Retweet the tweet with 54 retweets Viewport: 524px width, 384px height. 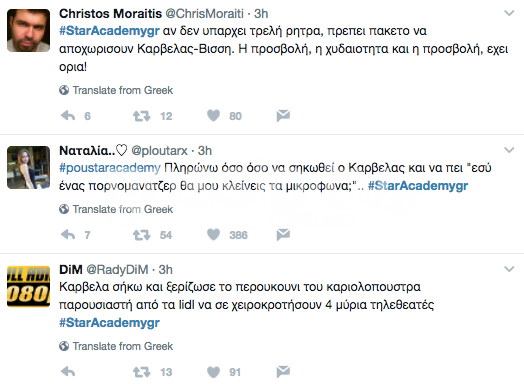click(141, 235)
